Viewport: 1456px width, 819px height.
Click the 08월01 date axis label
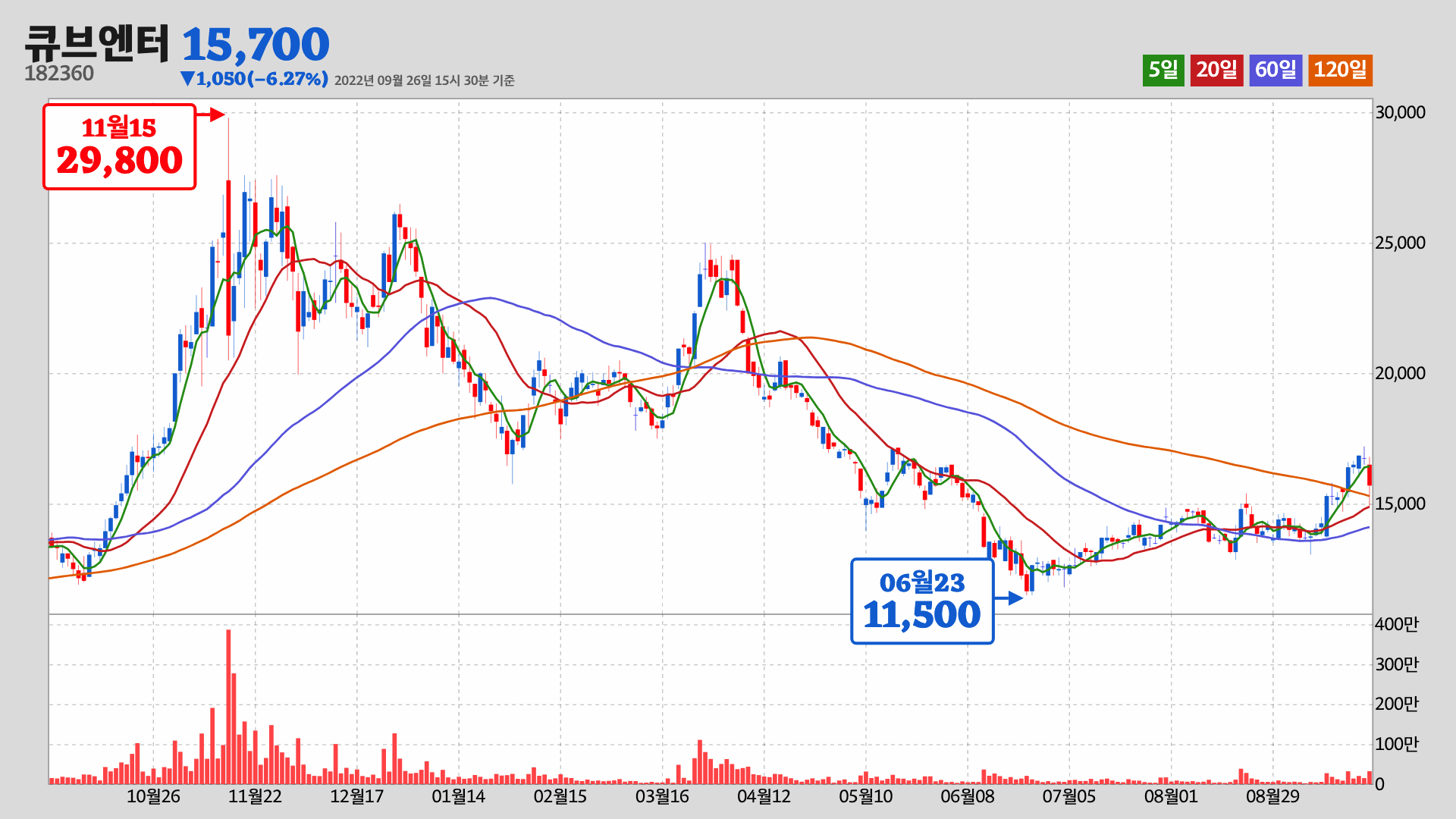[1171, 797]
